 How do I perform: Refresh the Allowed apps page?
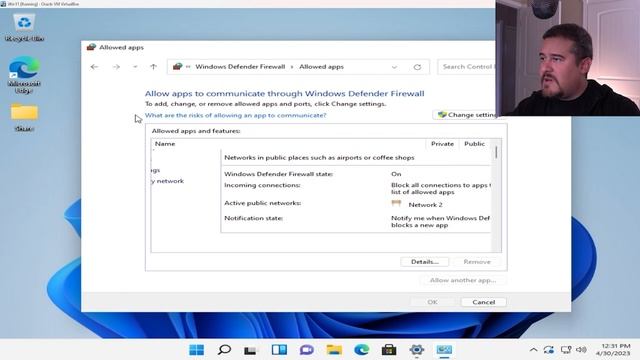[x=417, y=67]
